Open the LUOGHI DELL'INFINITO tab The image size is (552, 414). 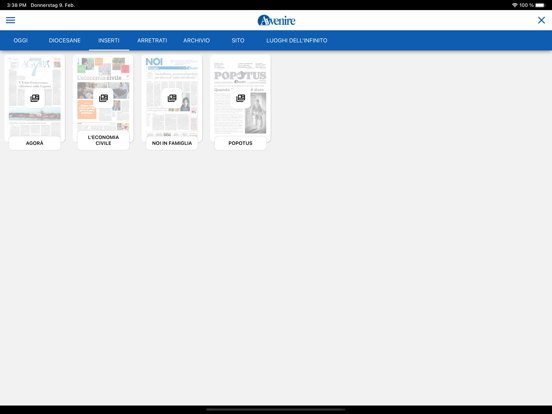297,40
